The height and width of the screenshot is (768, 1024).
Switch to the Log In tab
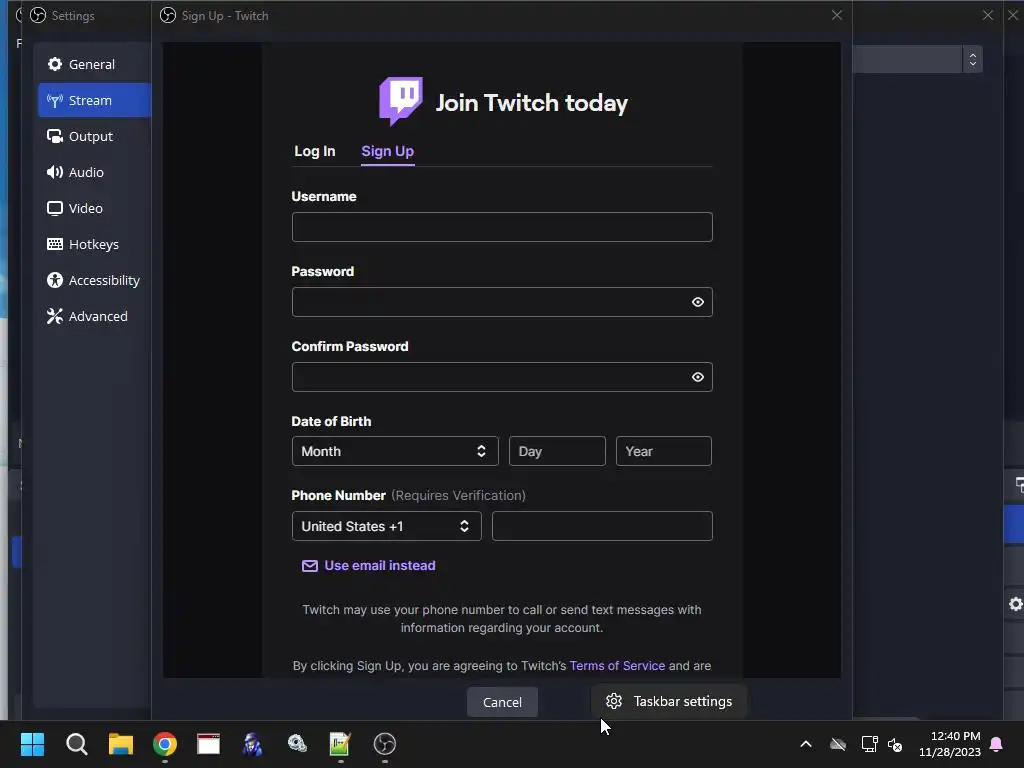point(314,151)
